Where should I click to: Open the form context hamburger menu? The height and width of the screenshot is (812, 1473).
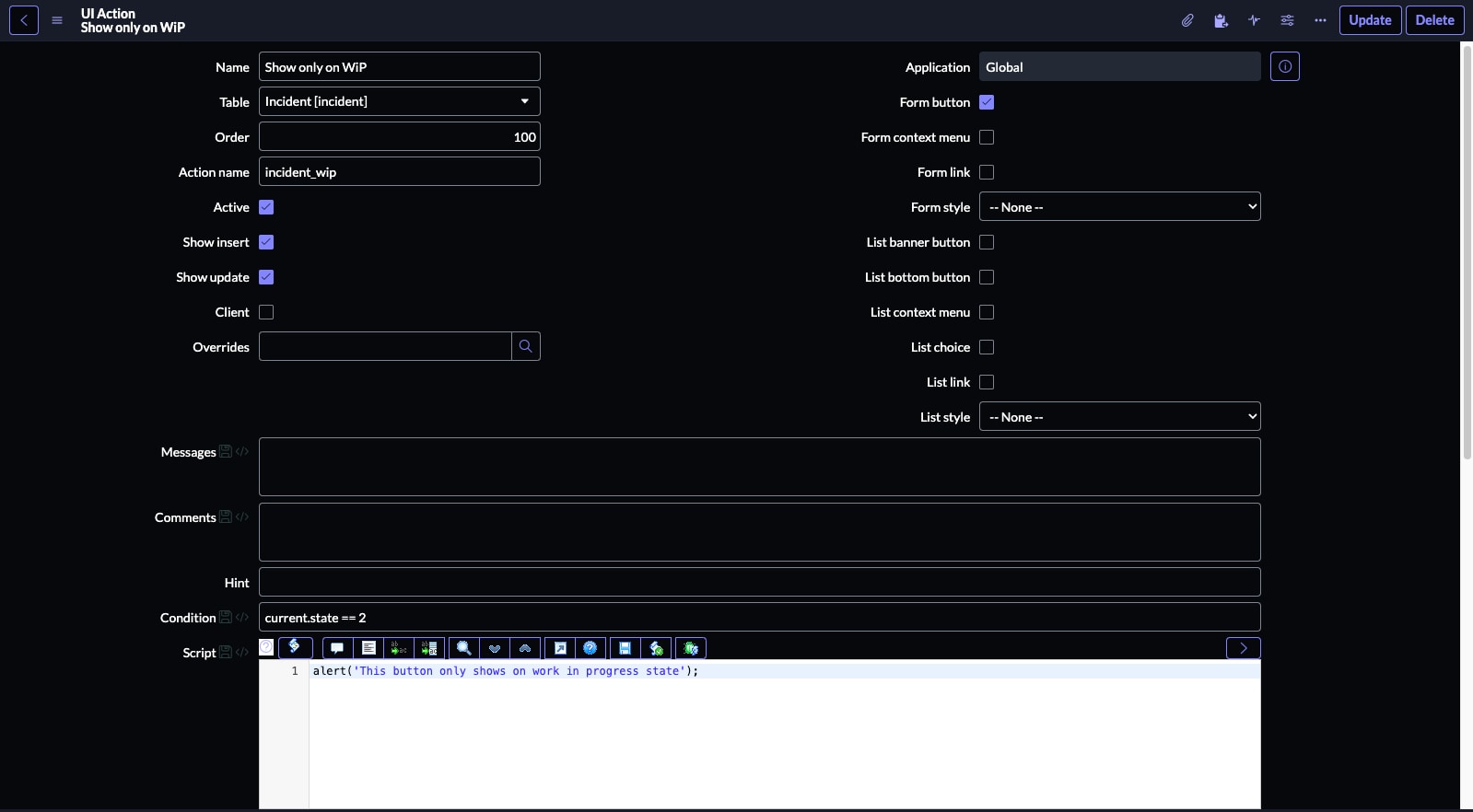57,20
